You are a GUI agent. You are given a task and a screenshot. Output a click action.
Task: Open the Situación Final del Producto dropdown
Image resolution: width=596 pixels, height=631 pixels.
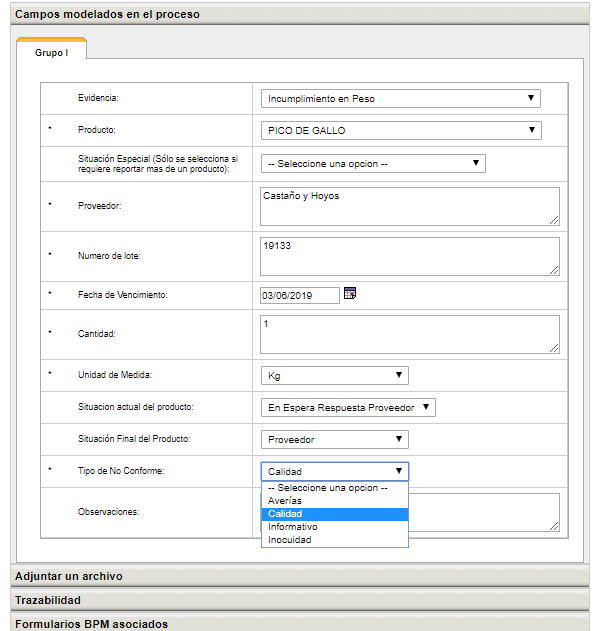(334, 439)
